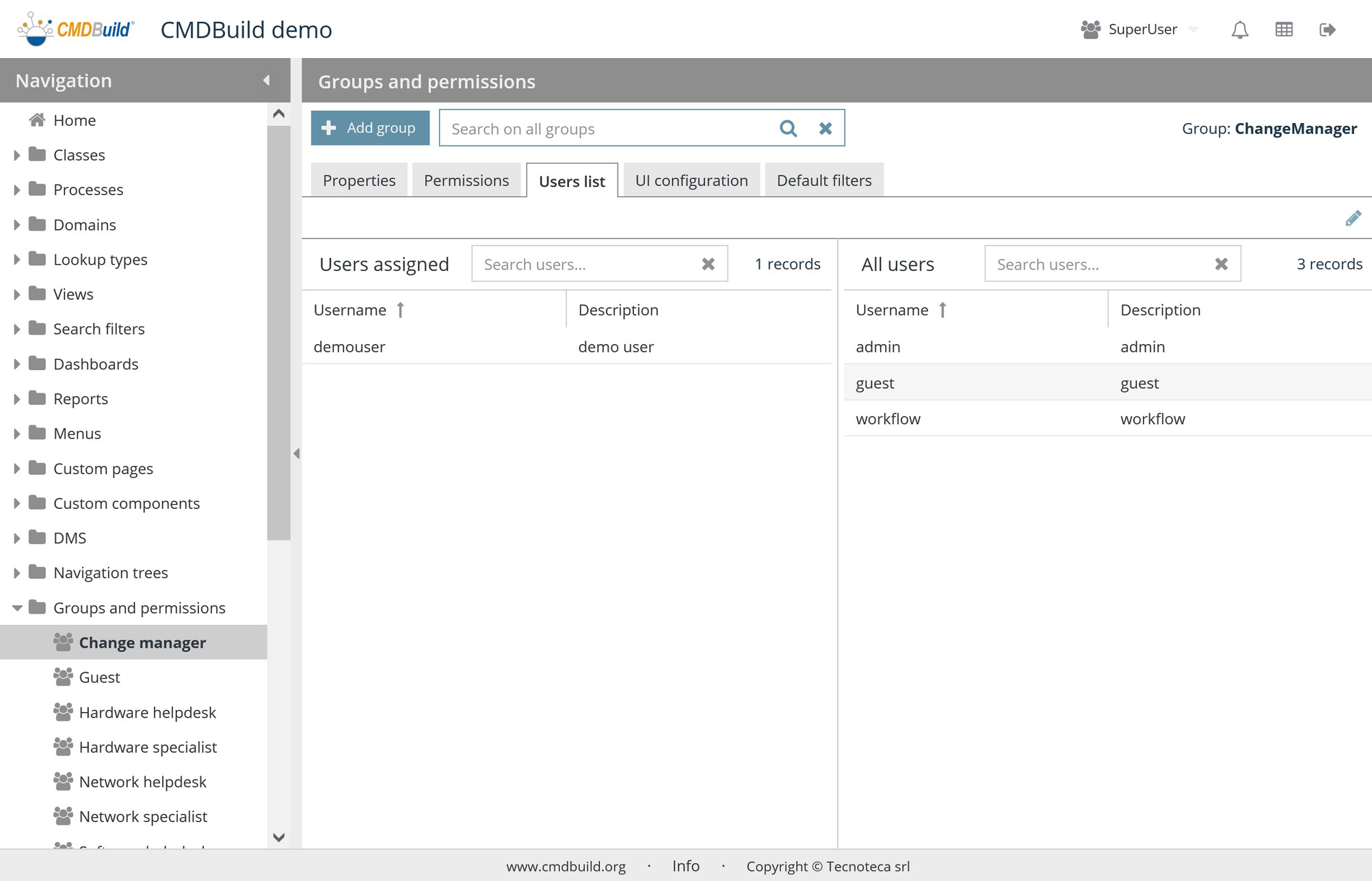Click the magnifier search icon for groups
Image resolution: width=1372 pixels, height=881 pixels.
[788, 129]
